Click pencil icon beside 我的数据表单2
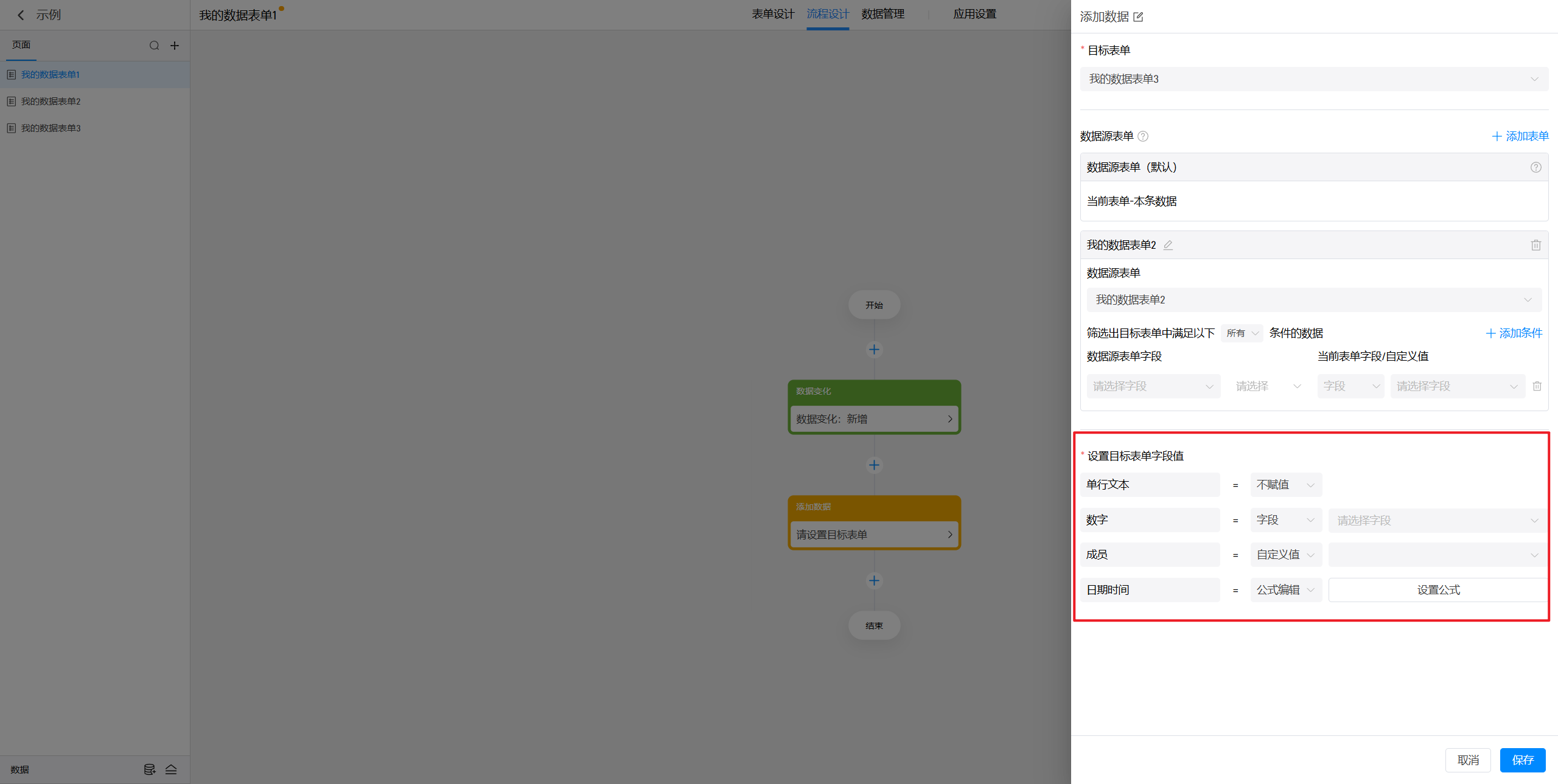 (1168, 245)
